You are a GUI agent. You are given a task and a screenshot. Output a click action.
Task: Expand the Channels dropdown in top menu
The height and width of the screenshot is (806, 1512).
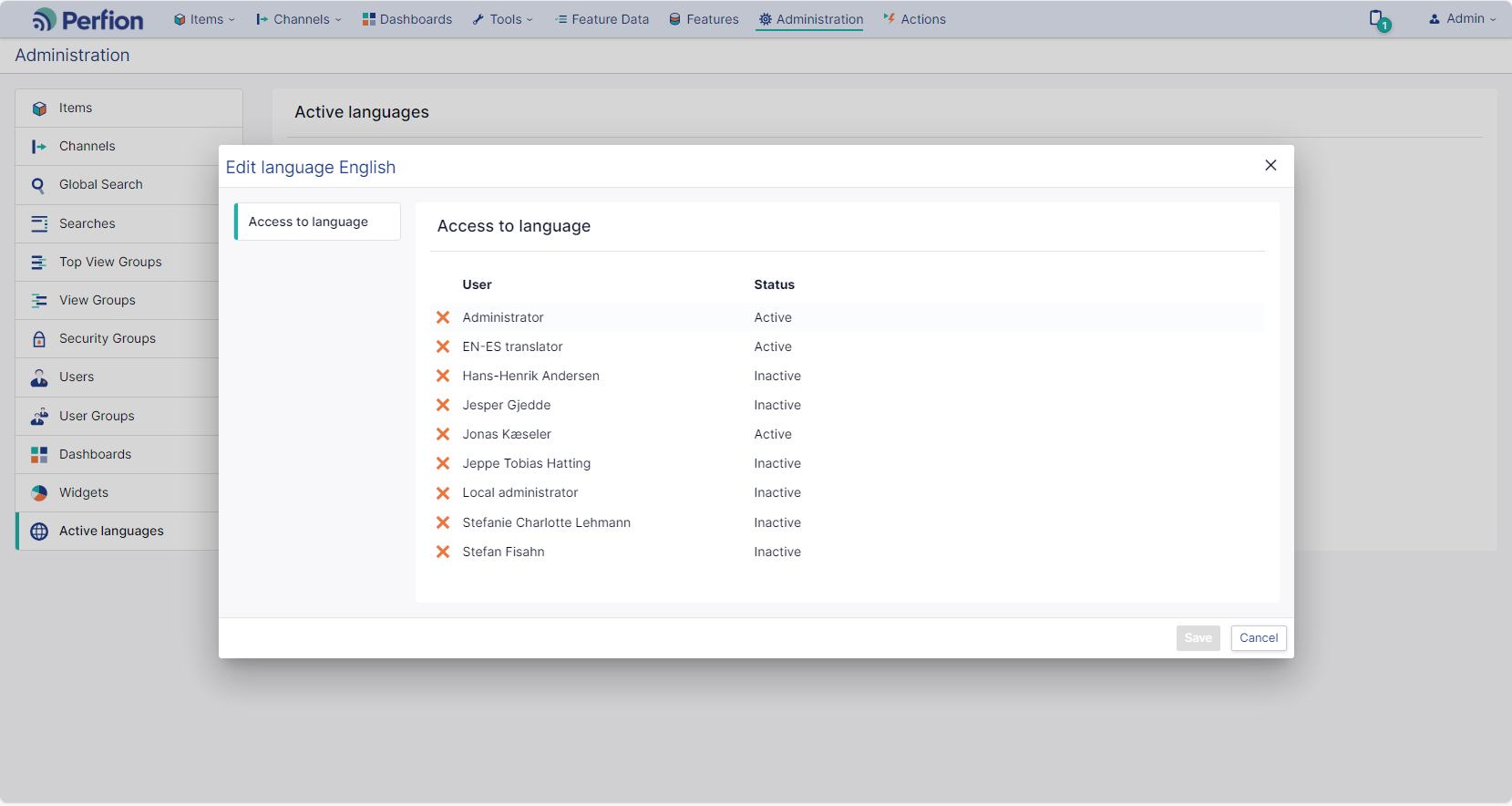[299, 19]
